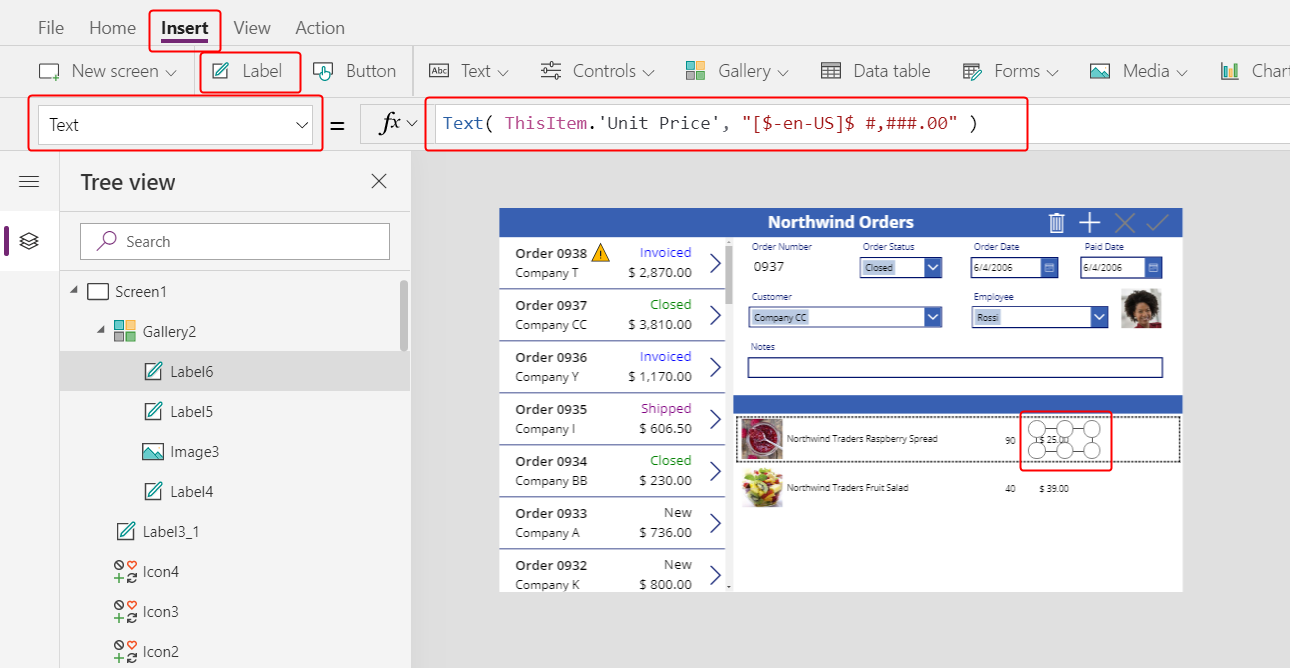The height and width of the screenshot is (668, 1290).
Task: Click the chevron for Order 0933
Action: (715, 523)
